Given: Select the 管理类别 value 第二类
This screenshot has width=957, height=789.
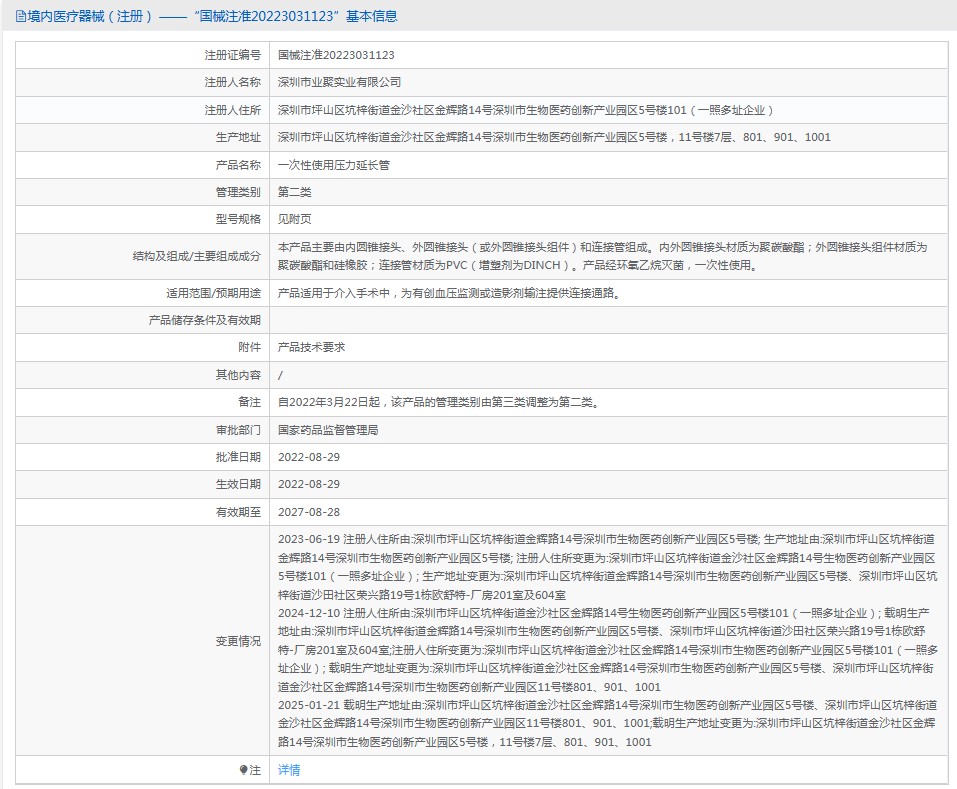Looking at the screenshot, I should (x=293, y=190).
